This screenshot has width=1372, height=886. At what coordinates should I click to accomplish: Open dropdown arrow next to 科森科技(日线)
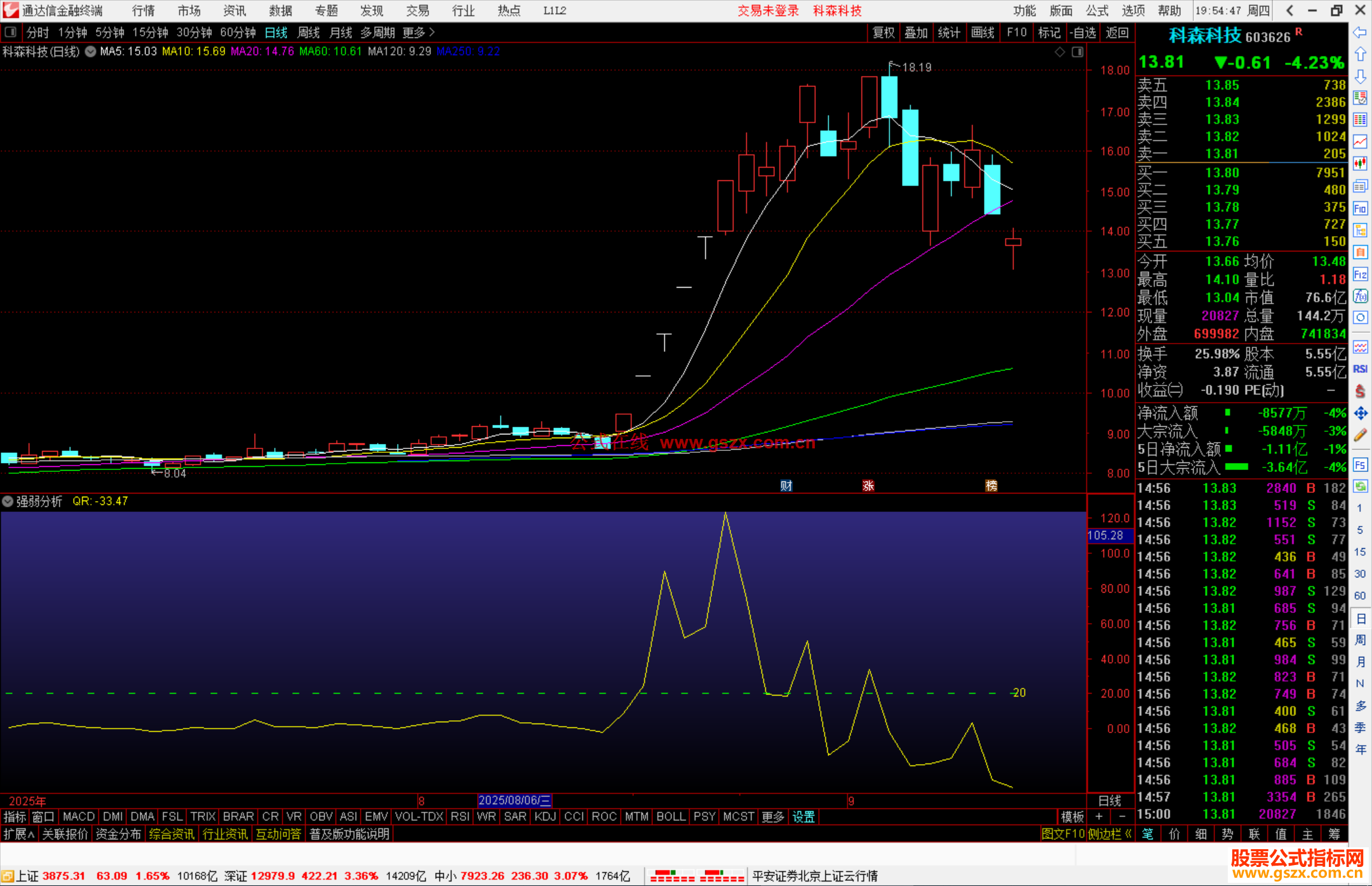(x=91, y=51)
